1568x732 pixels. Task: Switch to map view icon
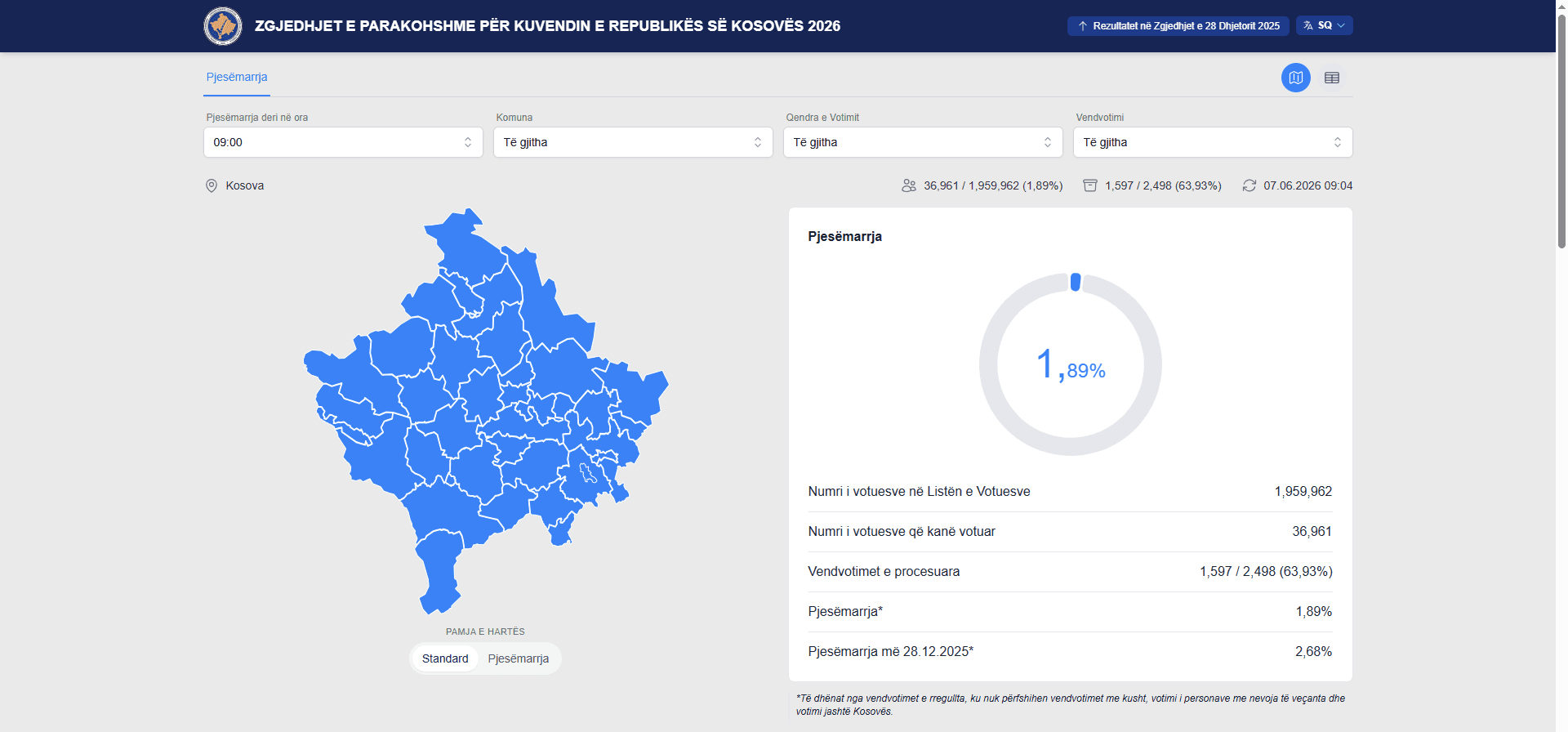tap(1295, 78)
